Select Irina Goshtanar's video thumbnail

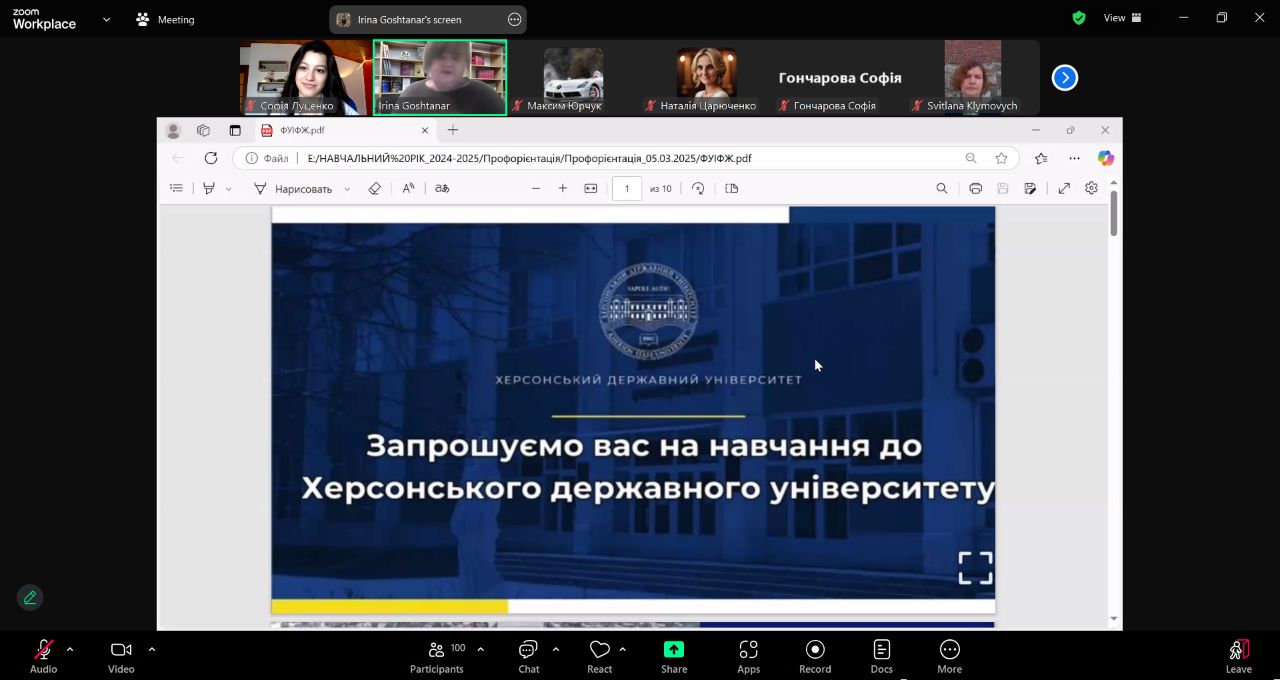[x=440, y=77]
